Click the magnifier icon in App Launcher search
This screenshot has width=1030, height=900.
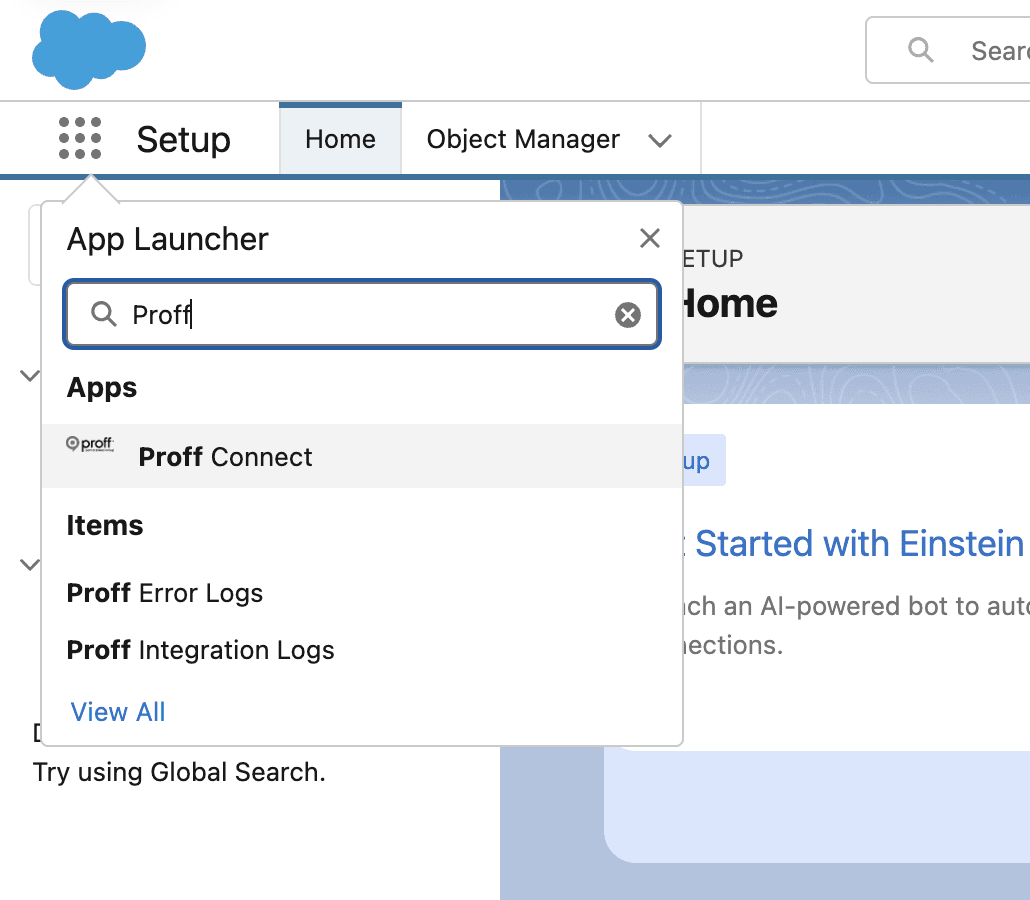coord(104,314)
